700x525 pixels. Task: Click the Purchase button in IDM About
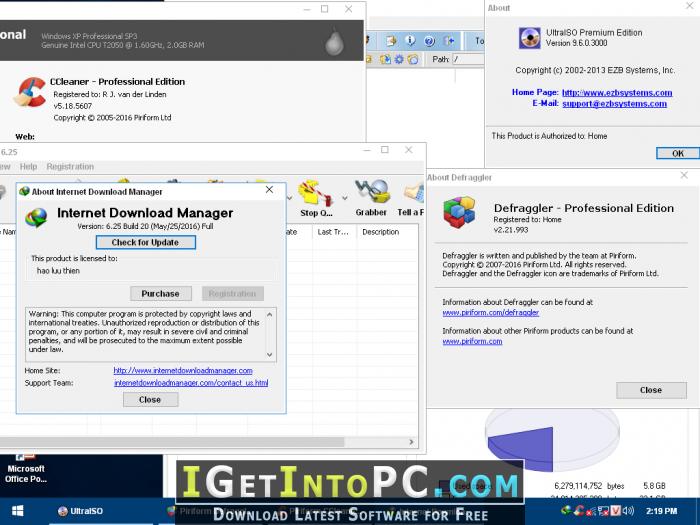[x=161, y=294]
